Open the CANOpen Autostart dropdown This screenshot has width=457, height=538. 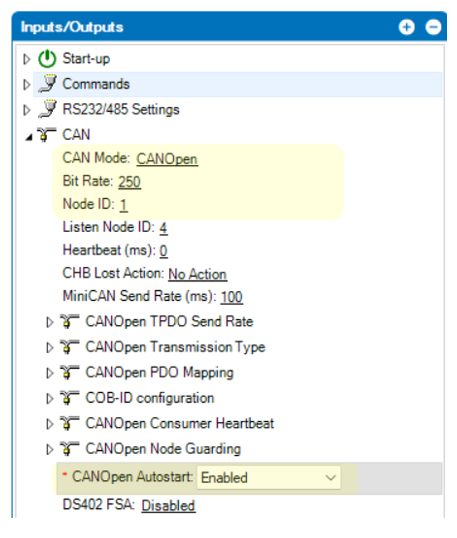click(269, 478)
